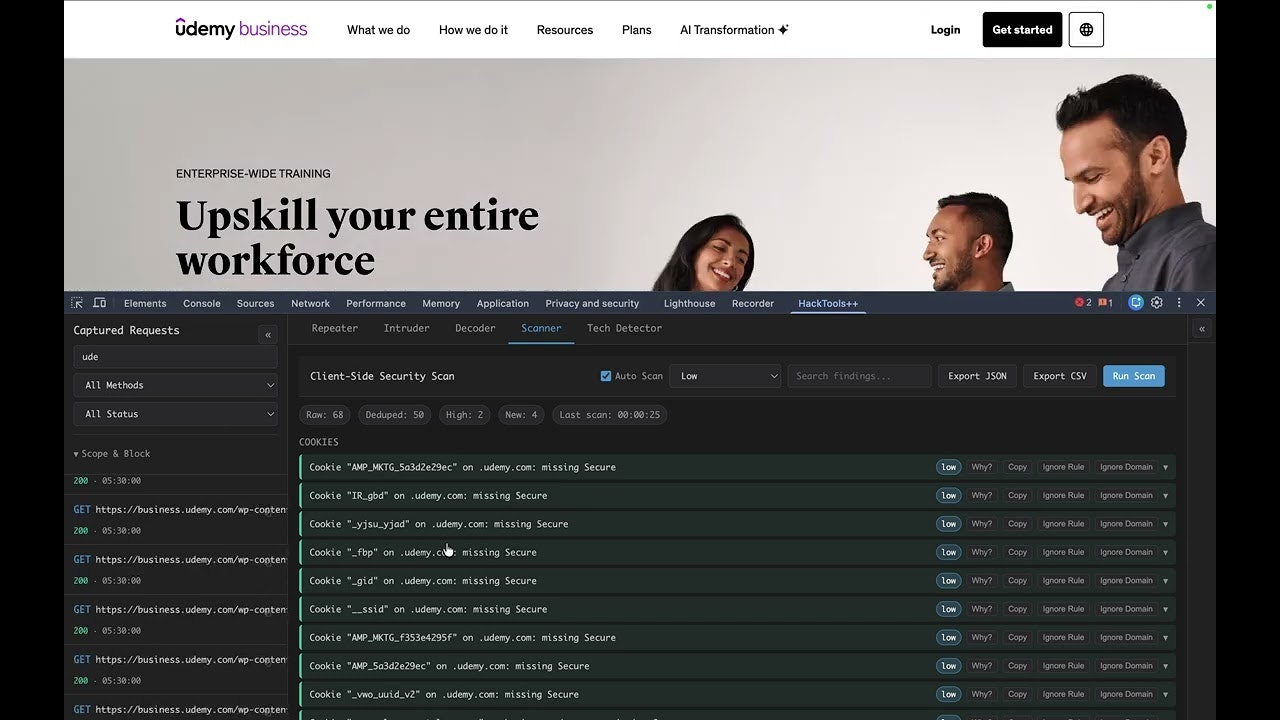Click the orange issues indicator icon
Image resolution: width=1280 pixels, height=720 pixels.
point(1101,303)
